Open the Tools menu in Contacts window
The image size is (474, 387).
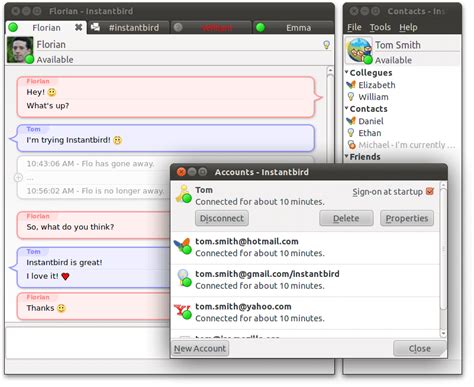pos(380,27)
